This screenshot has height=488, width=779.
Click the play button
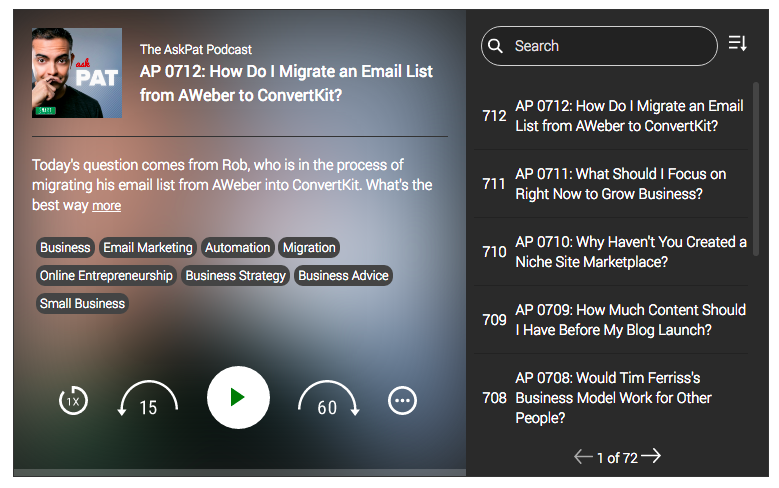[x=238, y=398]
